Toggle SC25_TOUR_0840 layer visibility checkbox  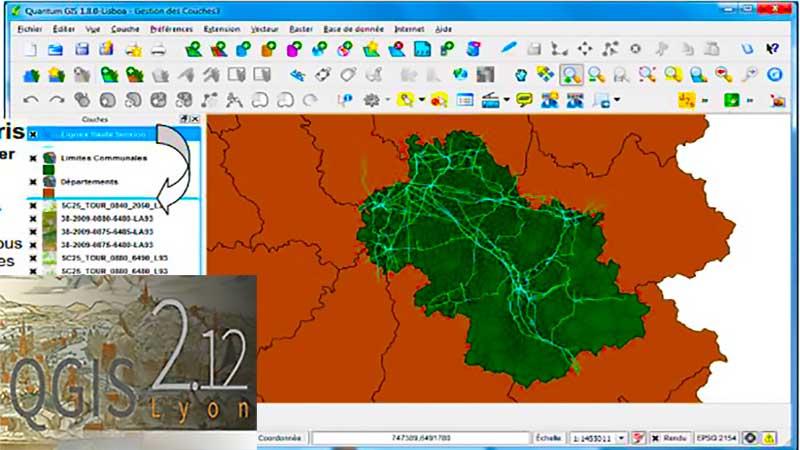[x=33, y=206]
